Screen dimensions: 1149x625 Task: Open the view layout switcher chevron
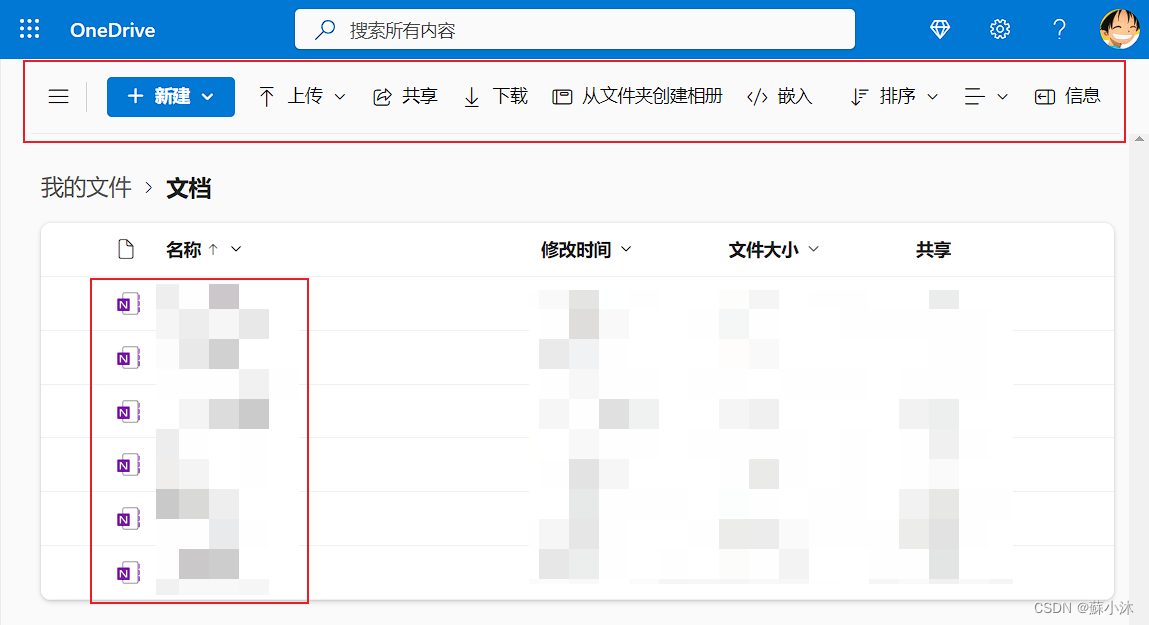pos(1003,96)
